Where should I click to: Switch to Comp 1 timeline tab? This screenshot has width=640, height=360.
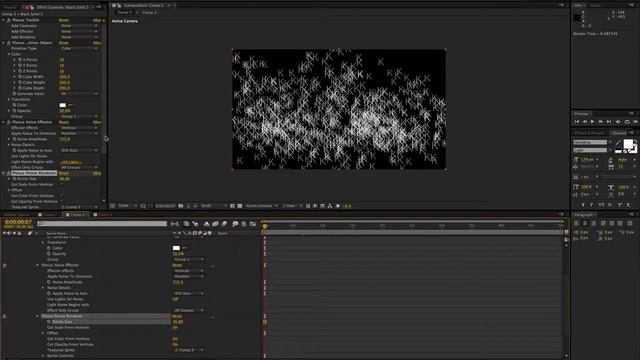(x=49, y=215)
